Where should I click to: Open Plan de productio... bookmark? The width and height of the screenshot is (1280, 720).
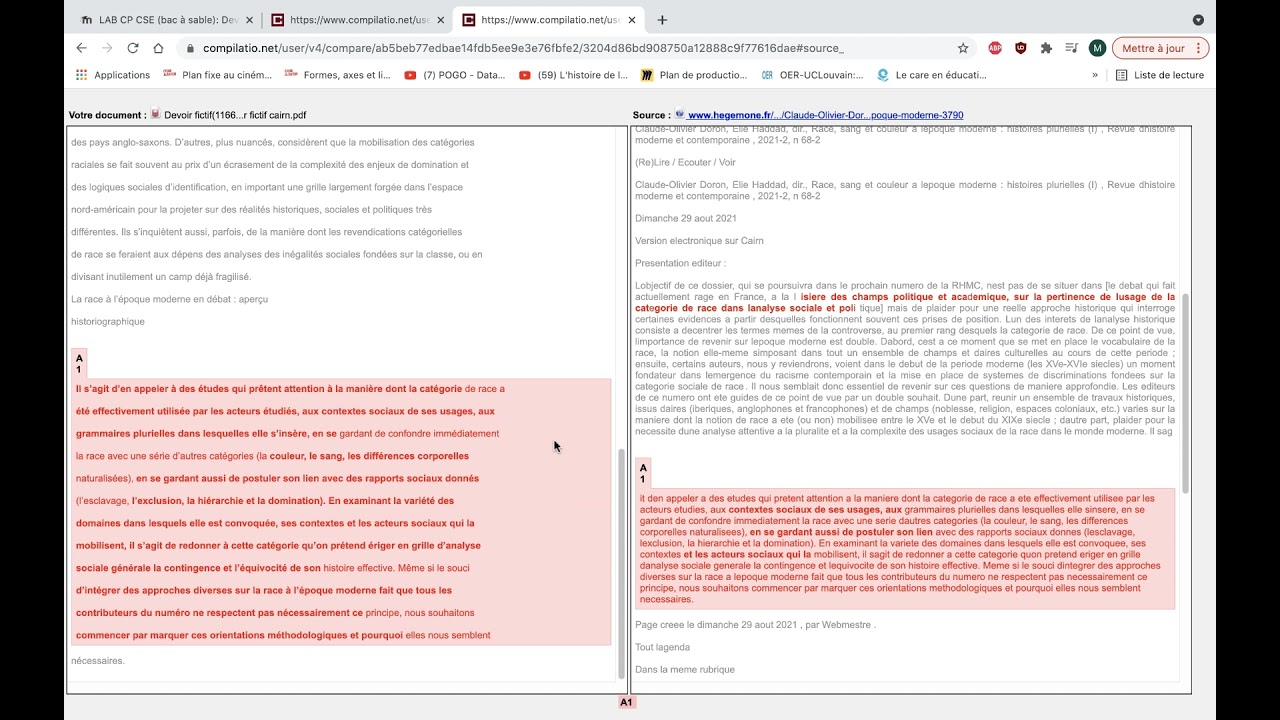coord(694,75)
